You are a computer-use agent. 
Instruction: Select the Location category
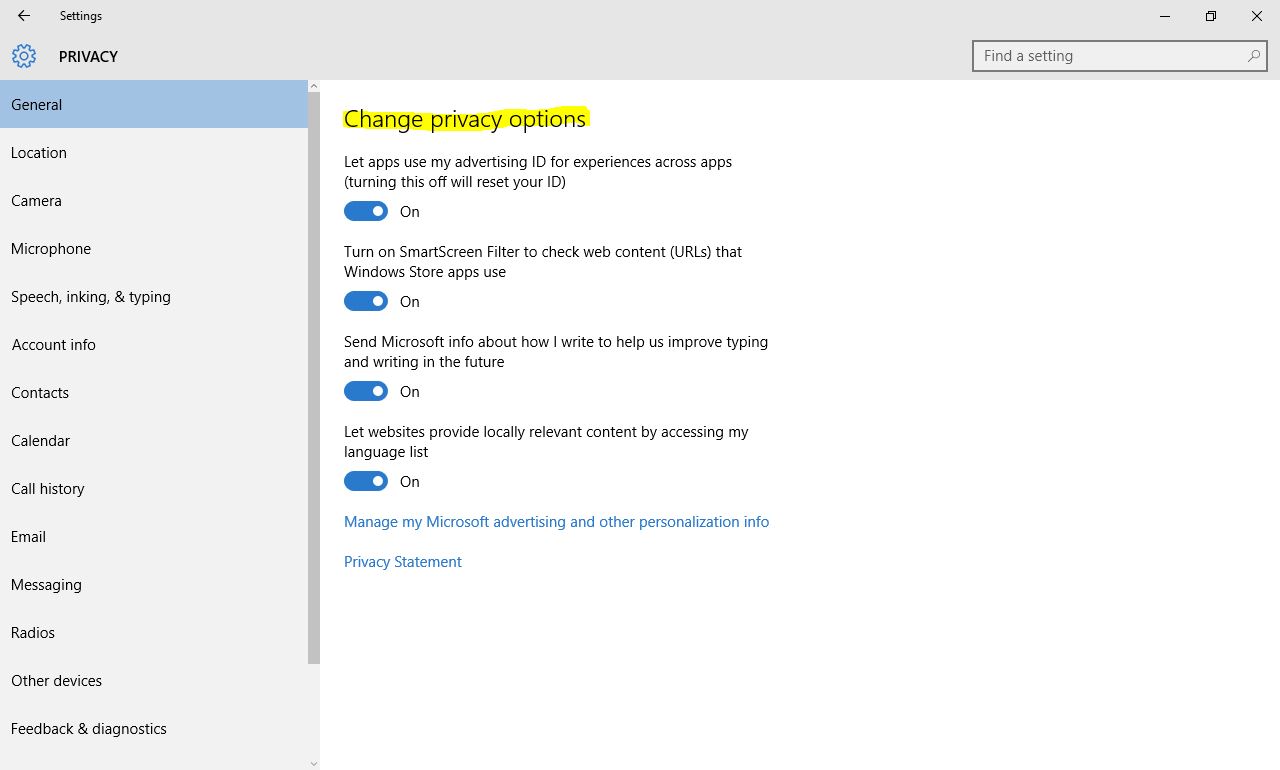coord(39,153)
